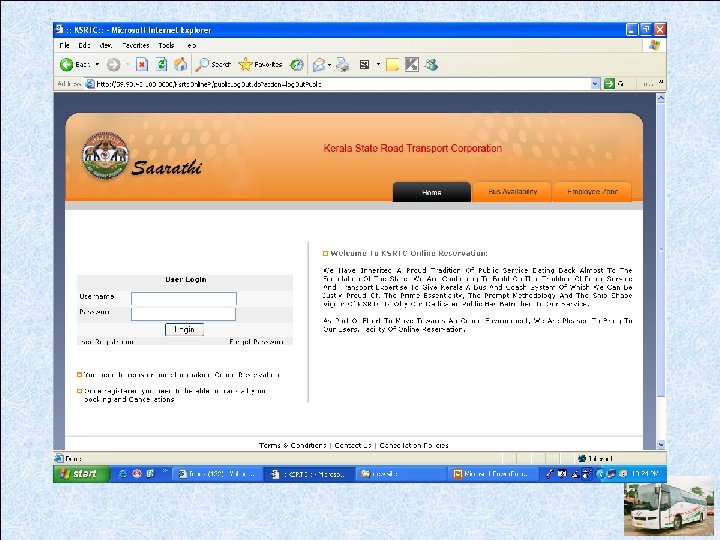720x540 pixels.
Task: Click the Stop loading icon
Action: tap(142, 65)
